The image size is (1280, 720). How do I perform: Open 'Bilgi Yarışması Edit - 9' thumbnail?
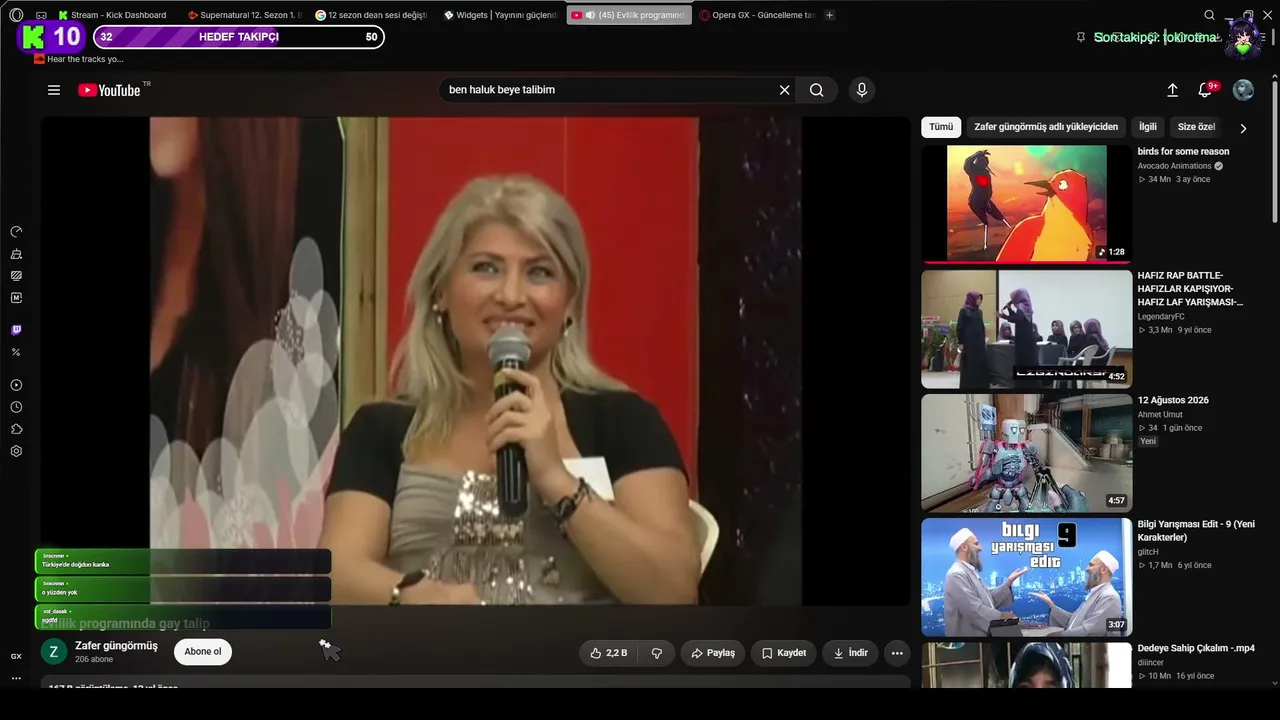[x=1027, y=577]
